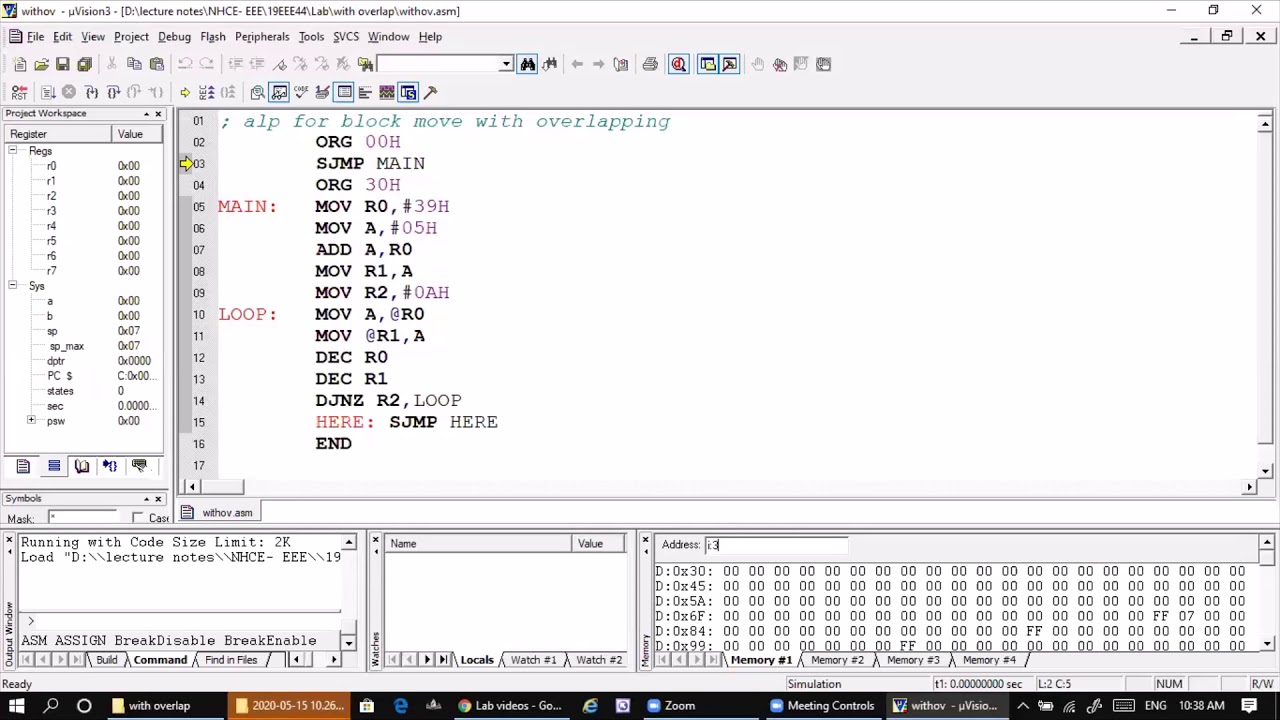This screenshot has width=1280, height=720.
Task: Click the Find in Files icon
Action: [366, 64]
